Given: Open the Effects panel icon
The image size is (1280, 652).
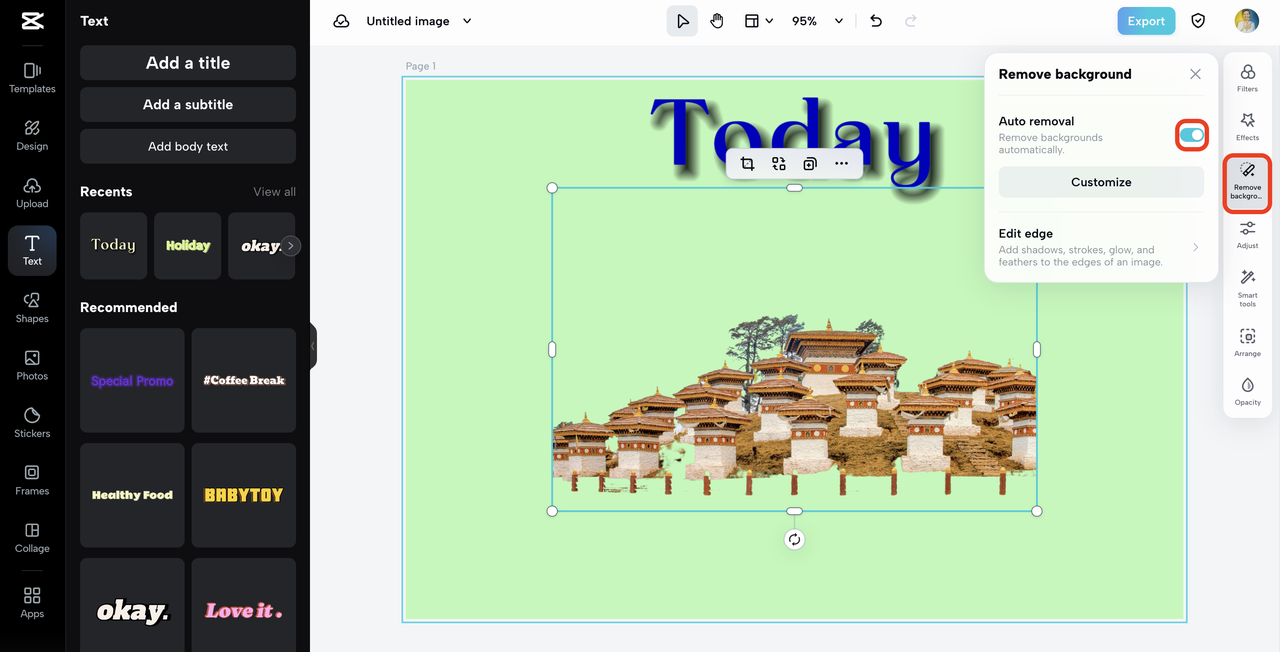Looking at the screenshot, I should coord(1247,127).
